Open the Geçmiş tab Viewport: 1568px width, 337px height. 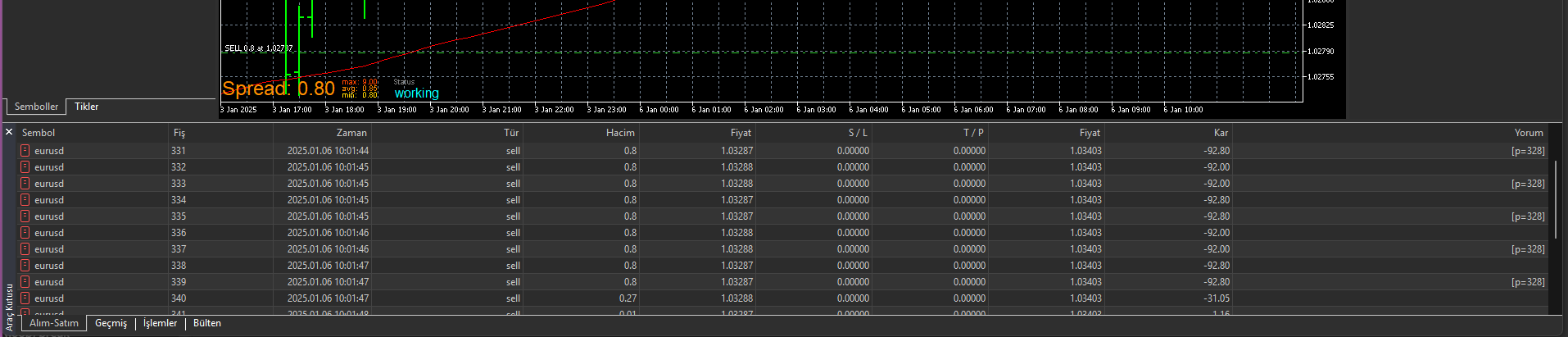[111, 323]
